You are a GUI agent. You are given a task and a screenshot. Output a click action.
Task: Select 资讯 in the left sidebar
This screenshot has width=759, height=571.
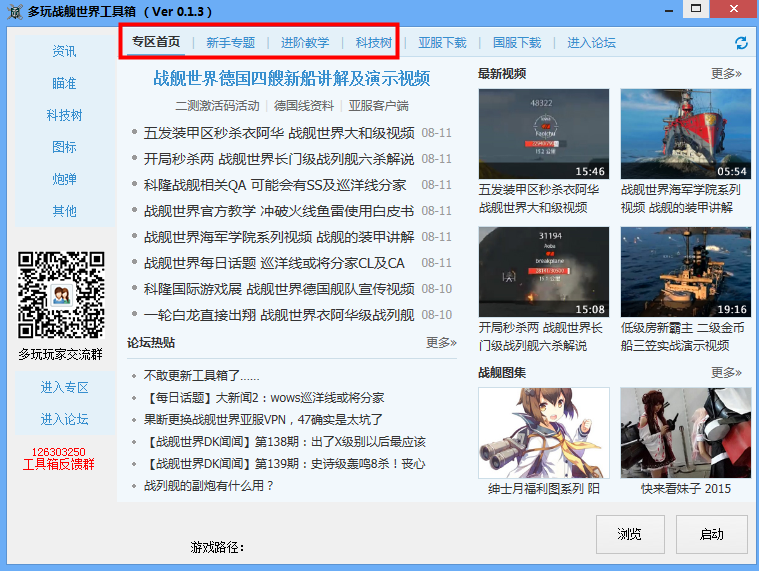pyautogui.click(x=64, y=51)
